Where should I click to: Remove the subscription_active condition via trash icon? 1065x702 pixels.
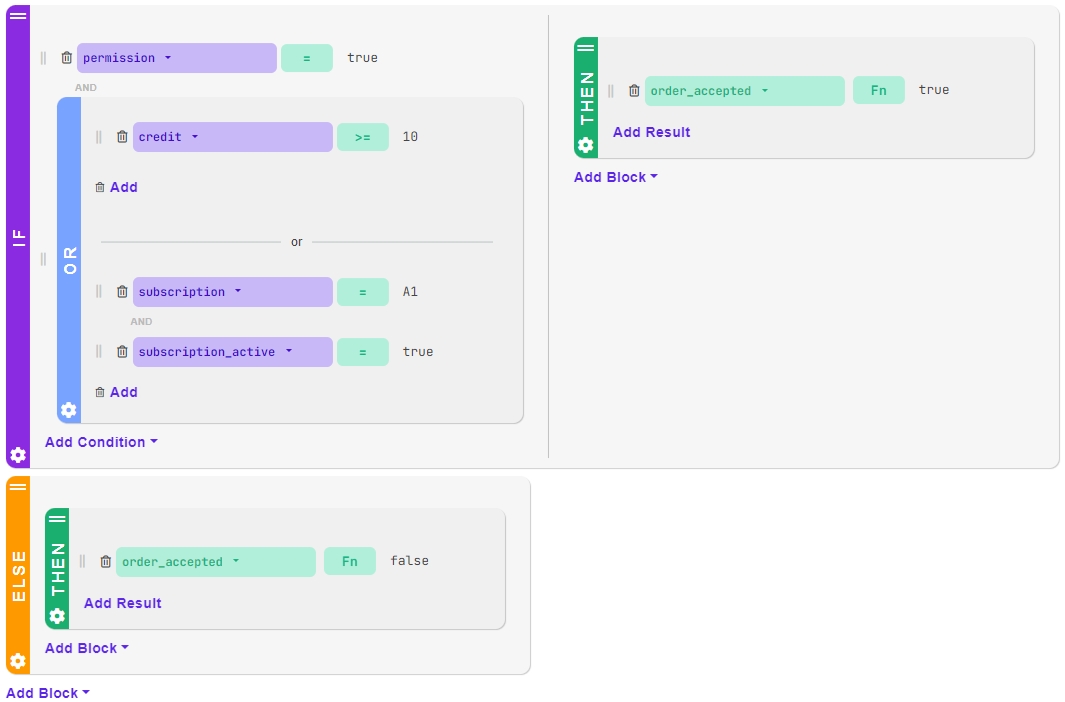(122, 352)
